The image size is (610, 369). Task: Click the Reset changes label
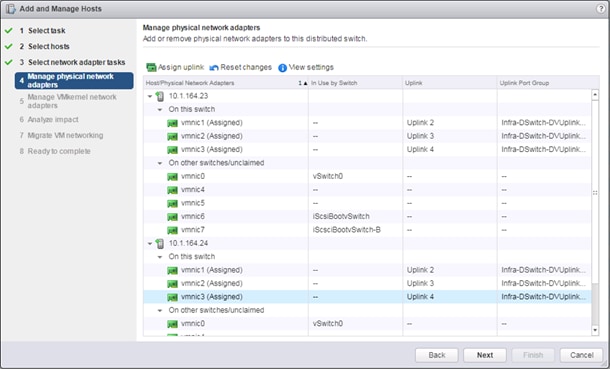point(246,67)
